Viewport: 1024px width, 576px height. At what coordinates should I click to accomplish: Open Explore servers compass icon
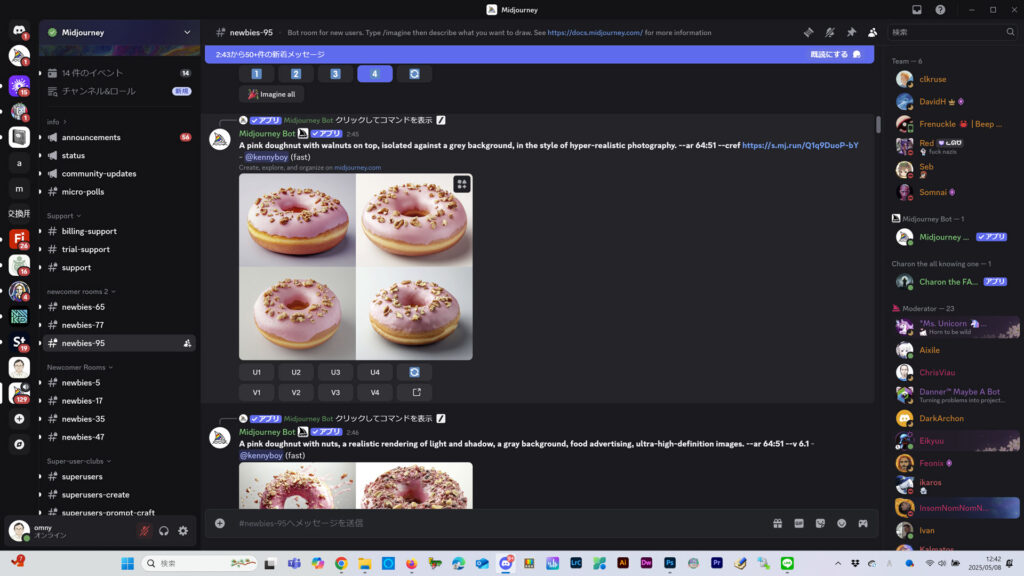pyautogui.click(x=19, y=444)
